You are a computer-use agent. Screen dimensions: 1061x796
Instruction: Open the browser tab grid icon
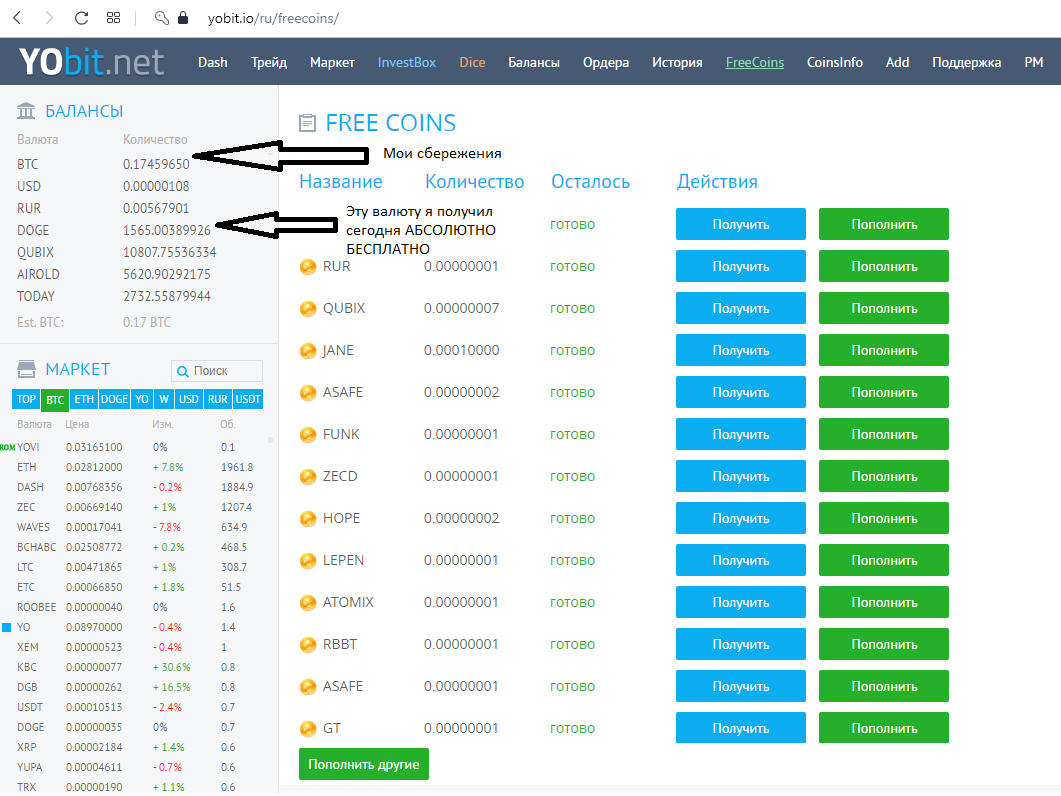pyautogui.click(x=114, y=18)
